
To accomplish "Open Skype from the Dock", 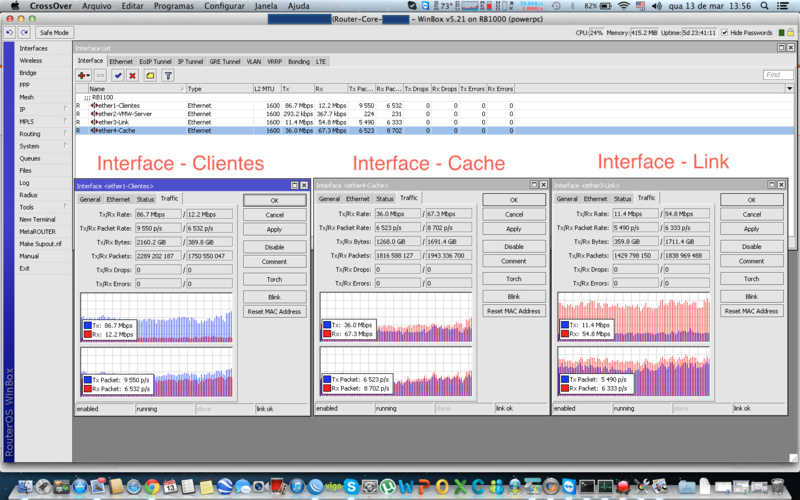I will [x=351, y=486].
